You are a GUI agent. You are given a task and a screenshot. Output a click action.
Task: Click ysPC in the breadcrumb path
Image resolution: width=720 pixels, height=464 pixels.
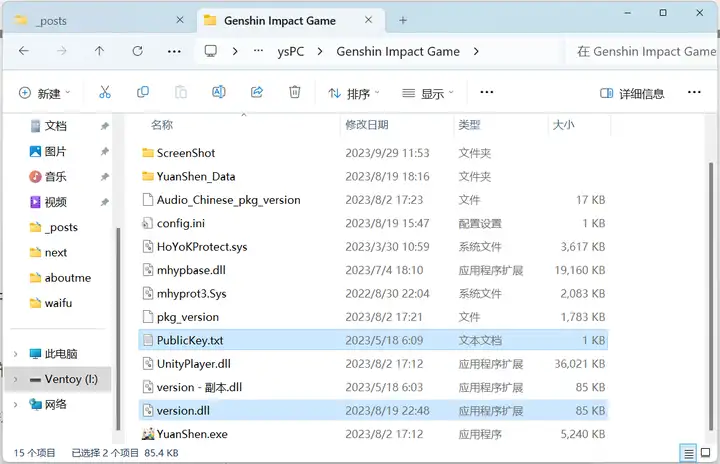[x=291, y=51]
